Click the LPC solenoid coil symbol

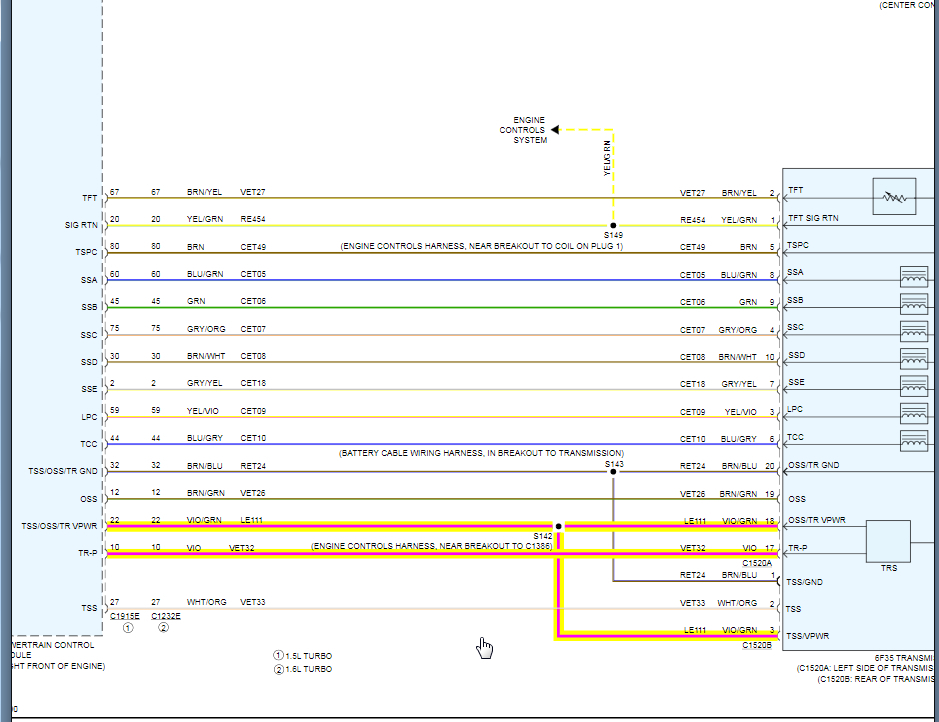[914, 414]
